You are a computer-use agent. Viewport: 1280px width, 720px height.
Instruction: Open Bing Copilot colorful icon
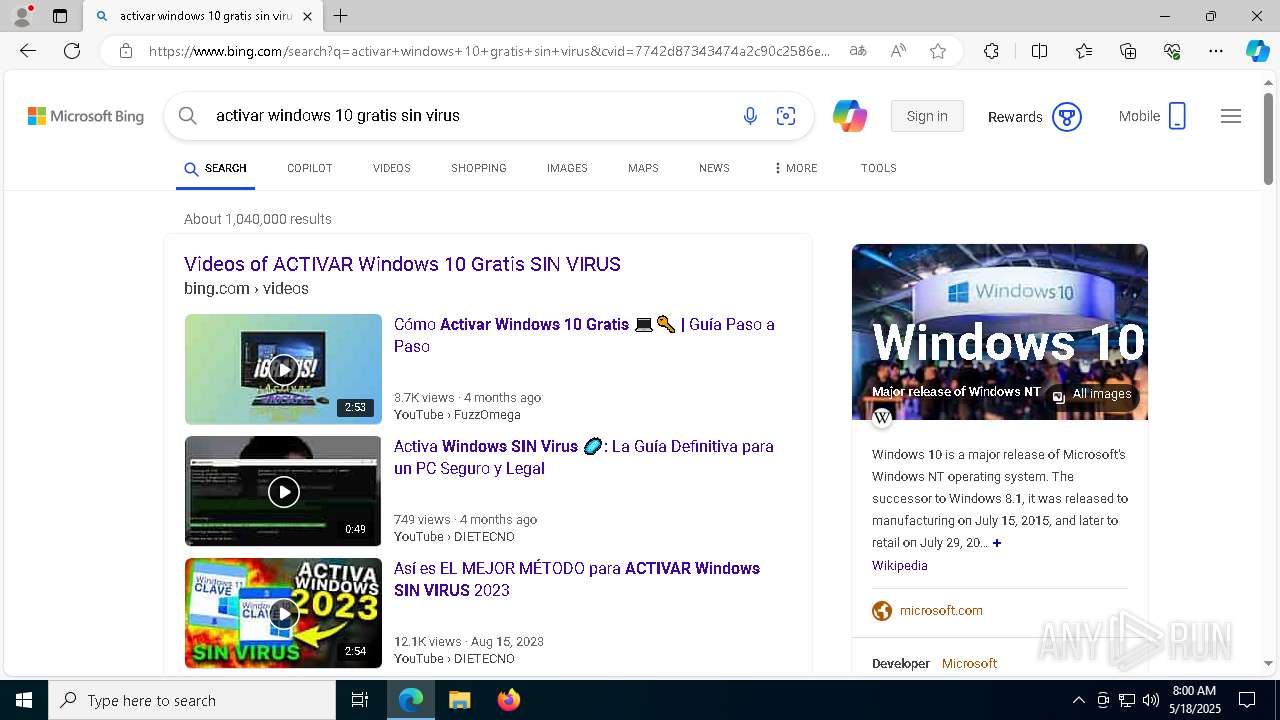850,116
